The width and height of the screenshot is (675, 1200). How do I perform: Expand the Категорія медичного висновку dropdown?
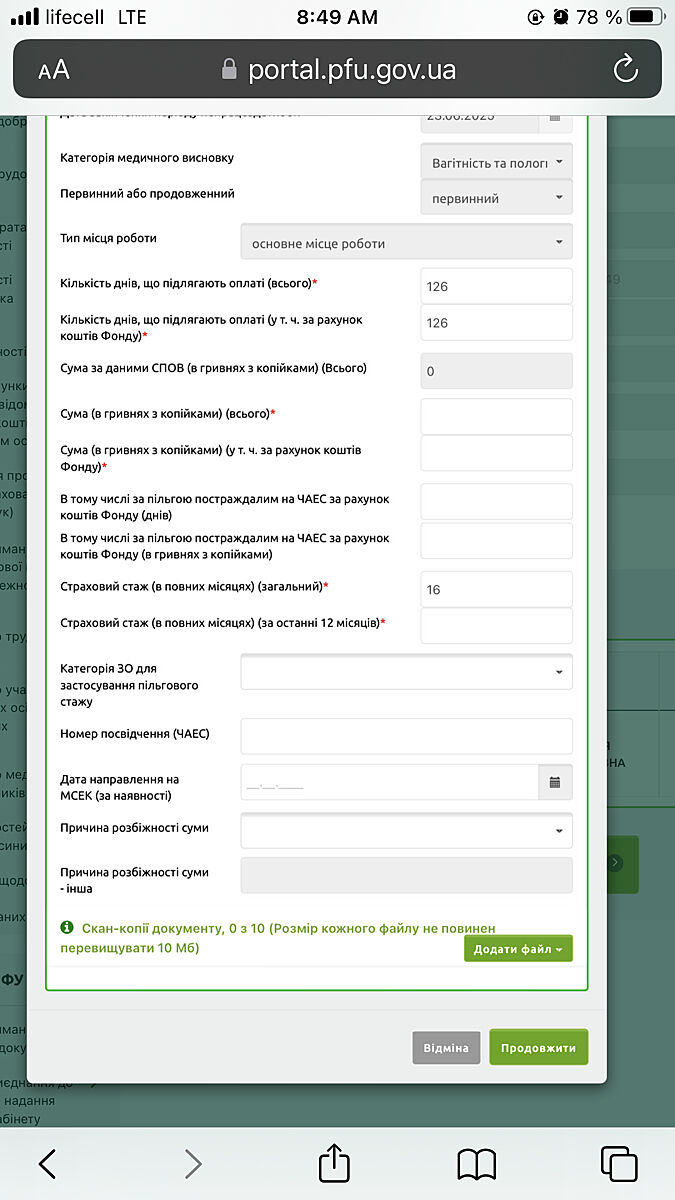pyautogui.click(x=496, y=162)
